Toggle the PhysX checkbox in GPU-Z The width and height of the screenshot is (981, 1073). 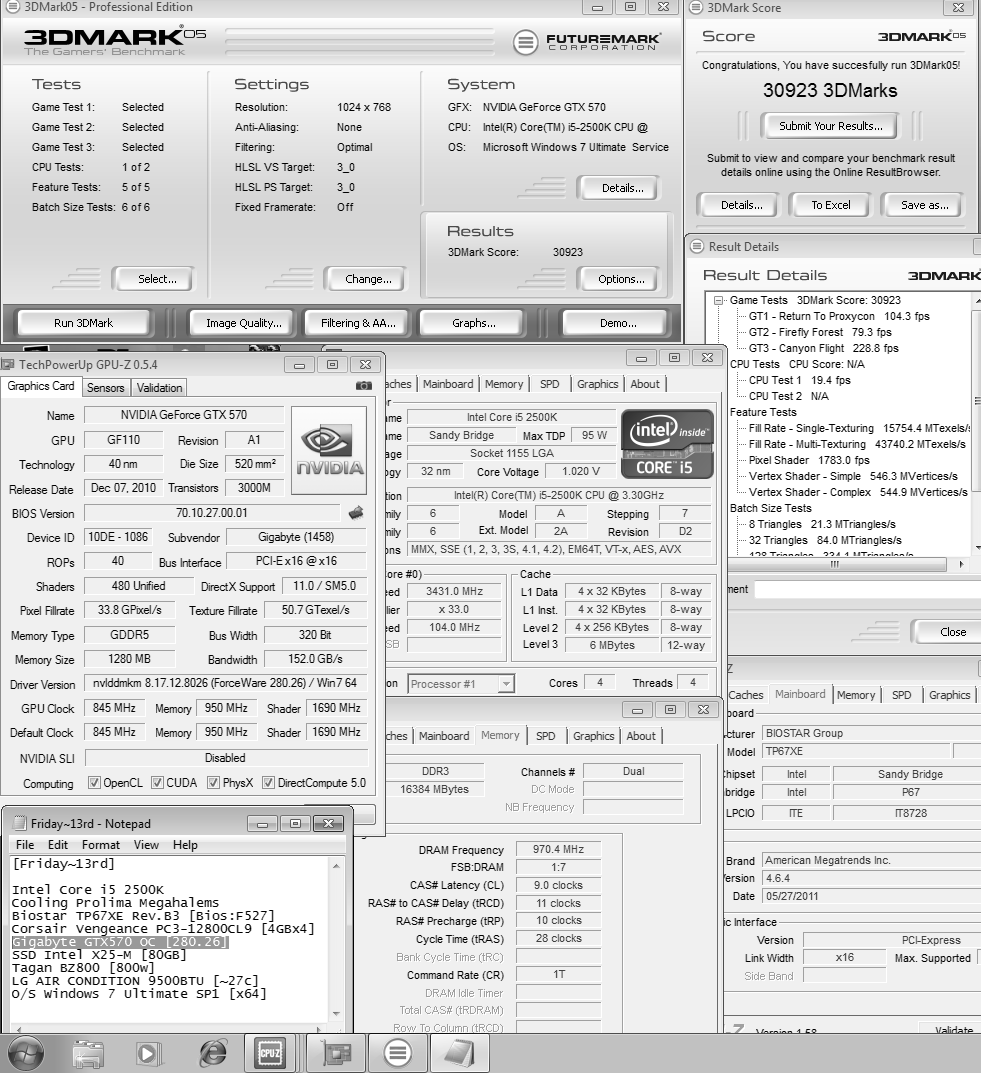coord(213,783)
